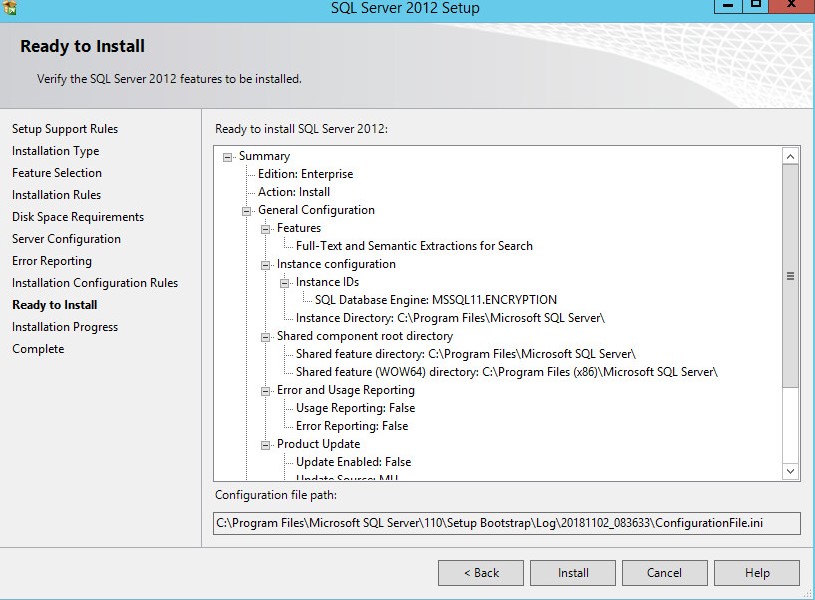This screenshot has width=815, height=600.
Task: Collapse Shared component root directory node
Action: [x=266, y=337]
